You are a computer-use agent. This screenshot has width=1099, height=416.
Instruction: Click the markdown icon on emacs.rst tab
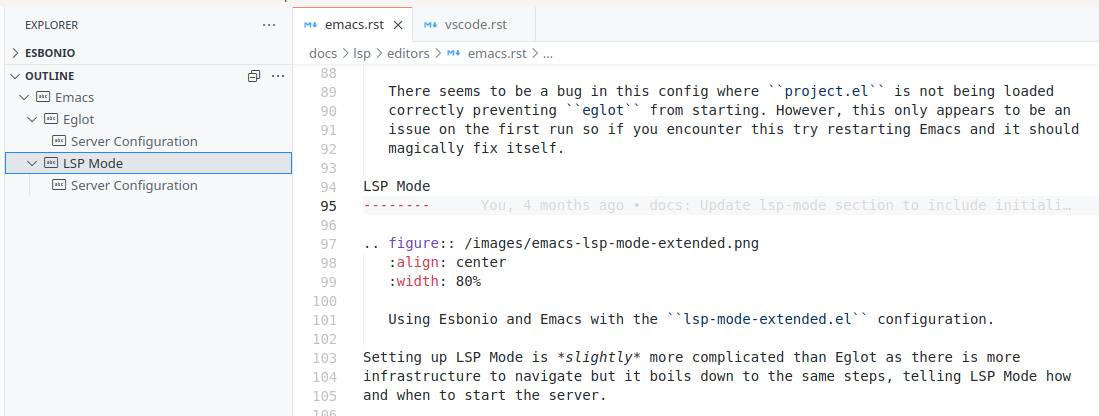coord(310,25)
